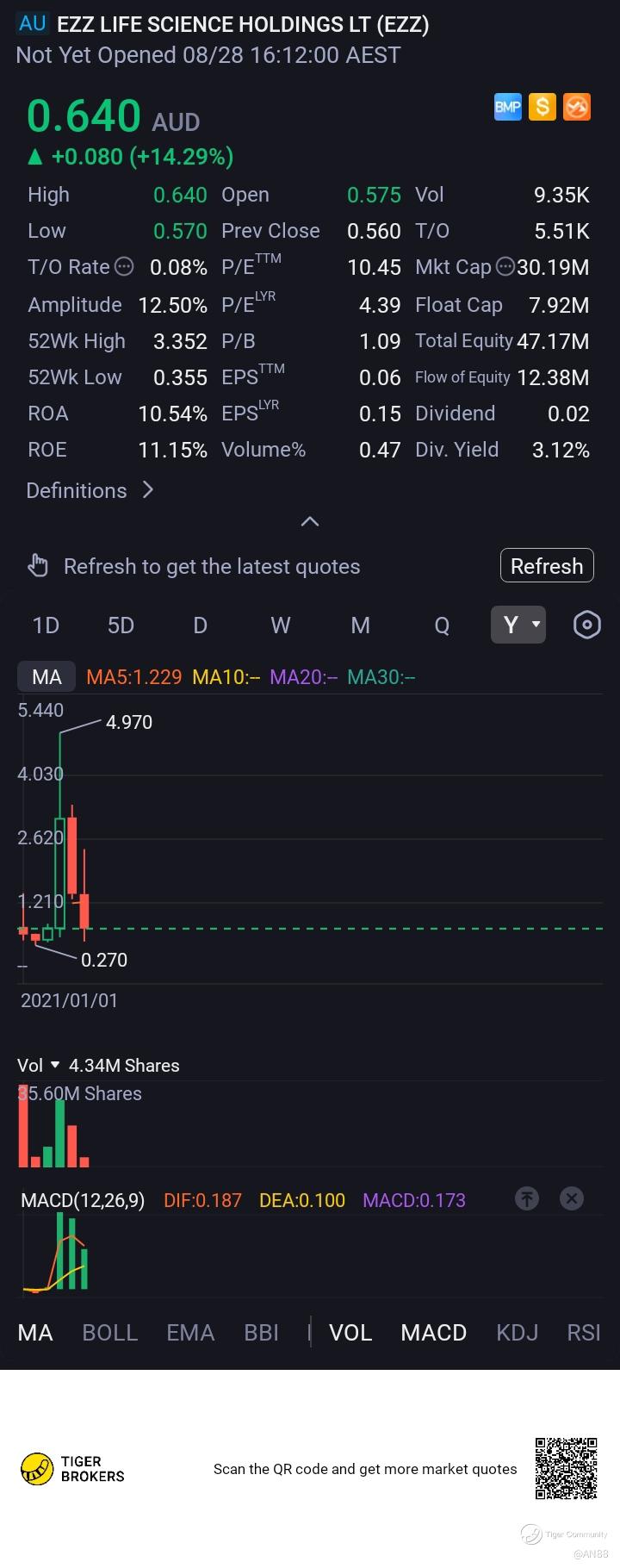This screenshot has height=1568, width=620.
Task: Open the Vol type dropdown arrow
Action: click(x=55, y=1066)
